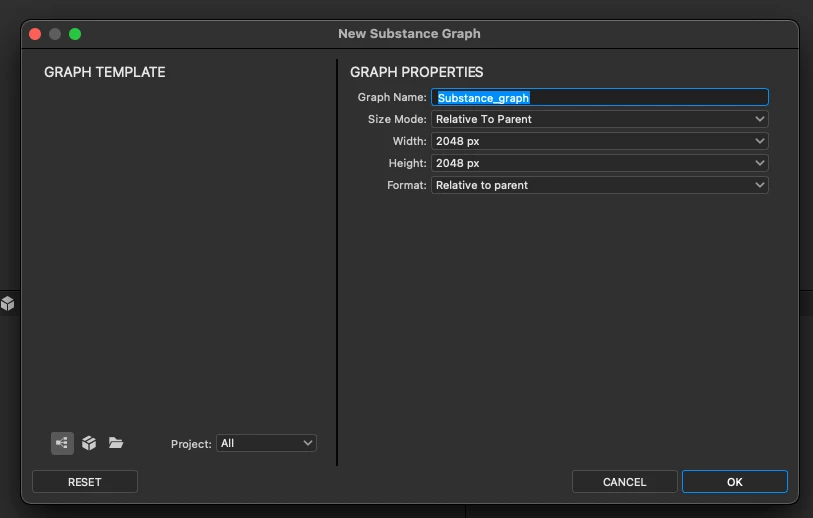Screen dimensions: 813x518
Task: Click the Graph Name input field
Action: coord(599,97)
